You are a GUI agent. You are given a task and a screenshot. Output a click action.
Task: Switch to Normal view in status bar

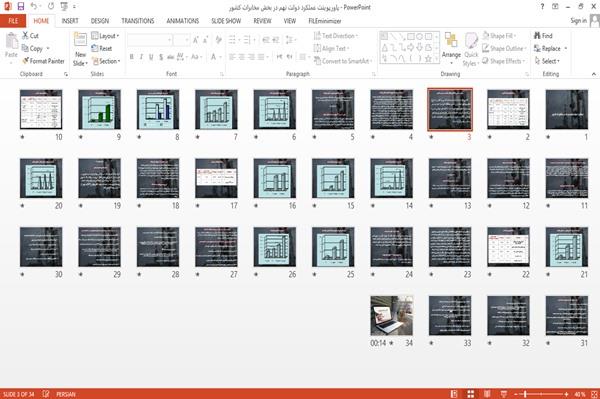[454, 394]
